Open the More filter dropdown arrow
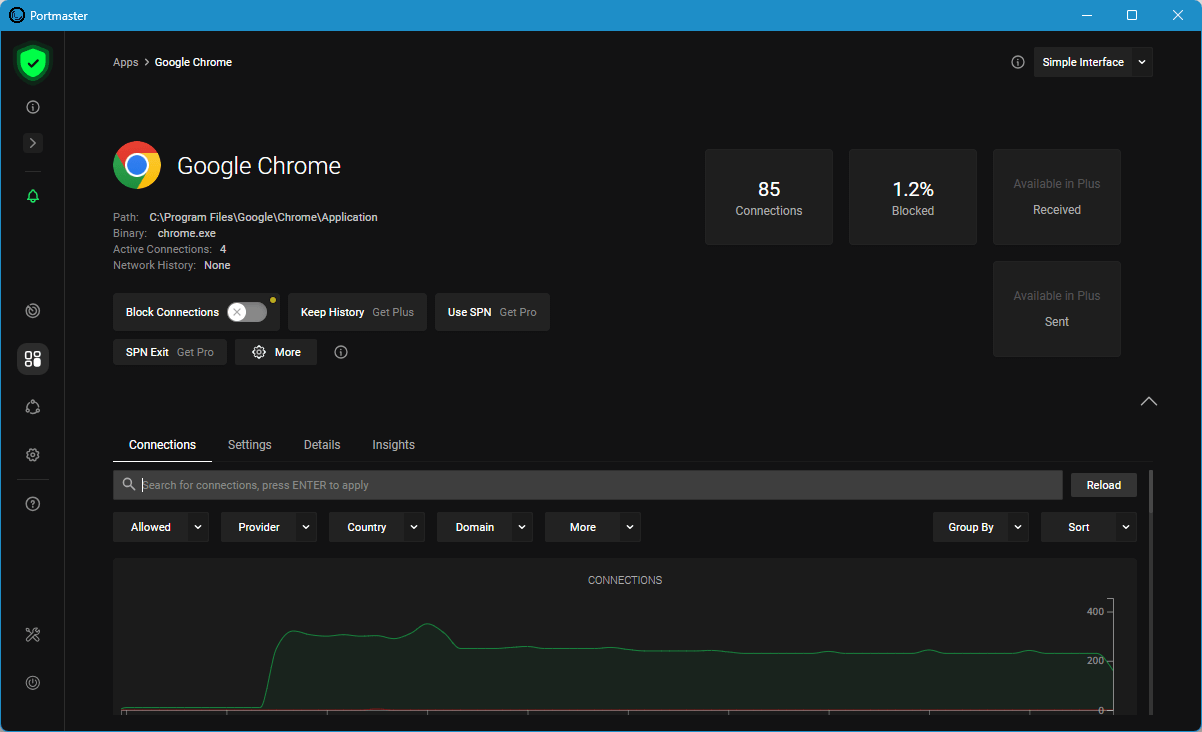The image size is (1202, 732). pyautogui.click(x=630, y=527)
